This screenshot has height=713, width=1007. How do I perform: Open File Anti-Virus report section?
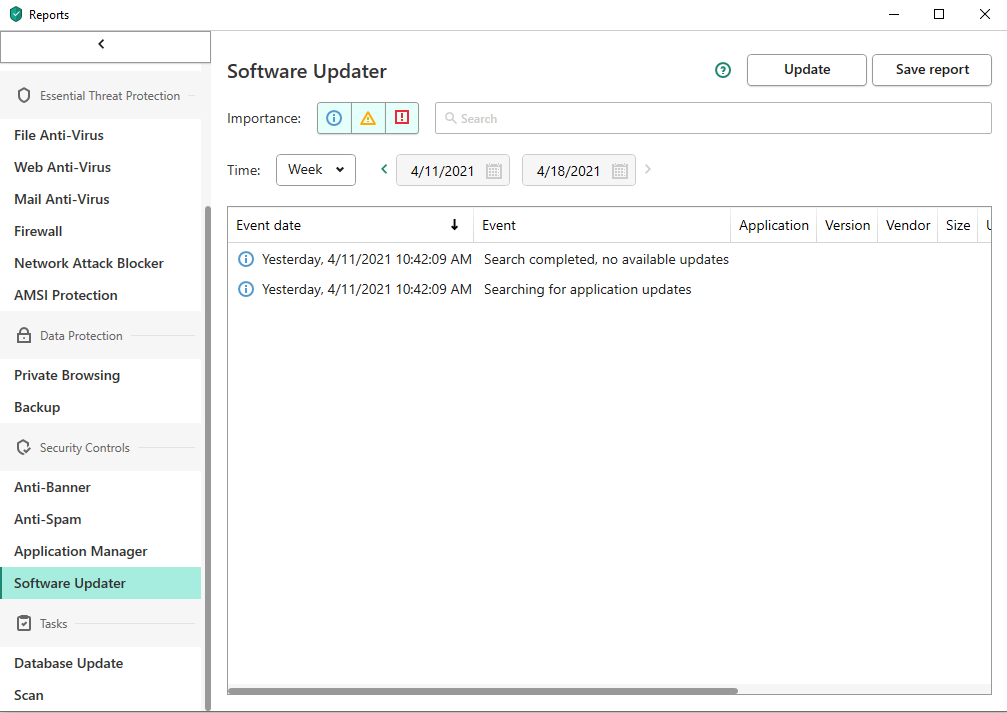coord(59,135)
